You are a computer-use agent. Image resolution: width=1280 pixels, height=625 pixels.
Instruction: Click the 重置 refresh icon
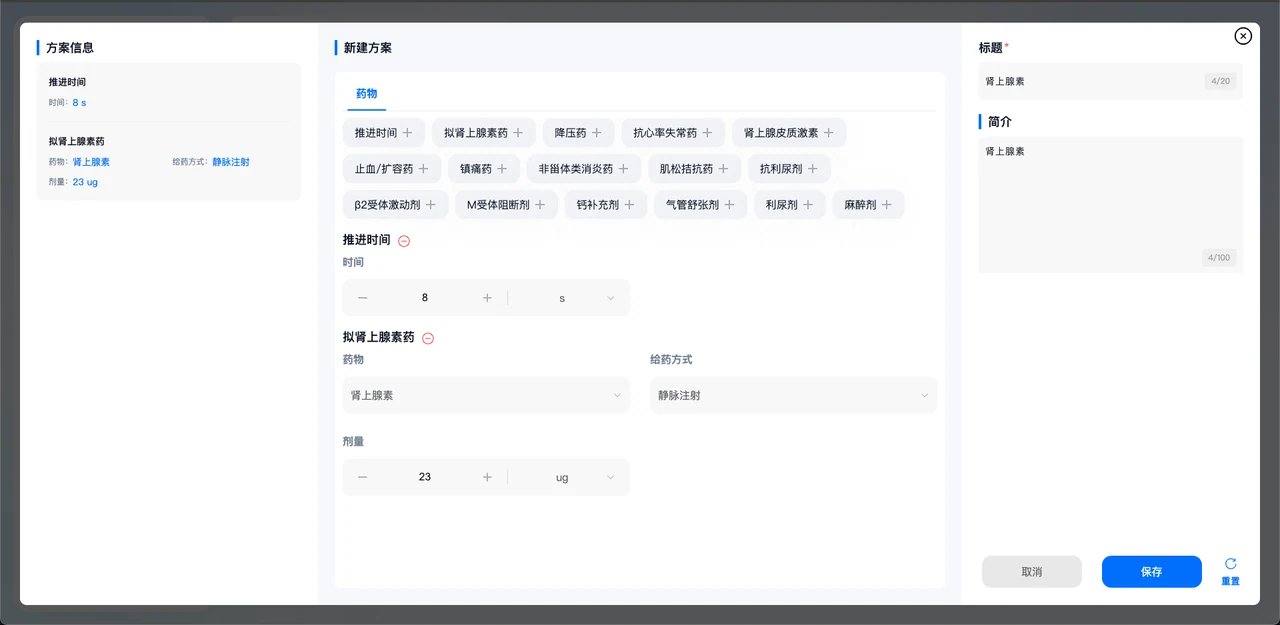(x=1230, y=564)
